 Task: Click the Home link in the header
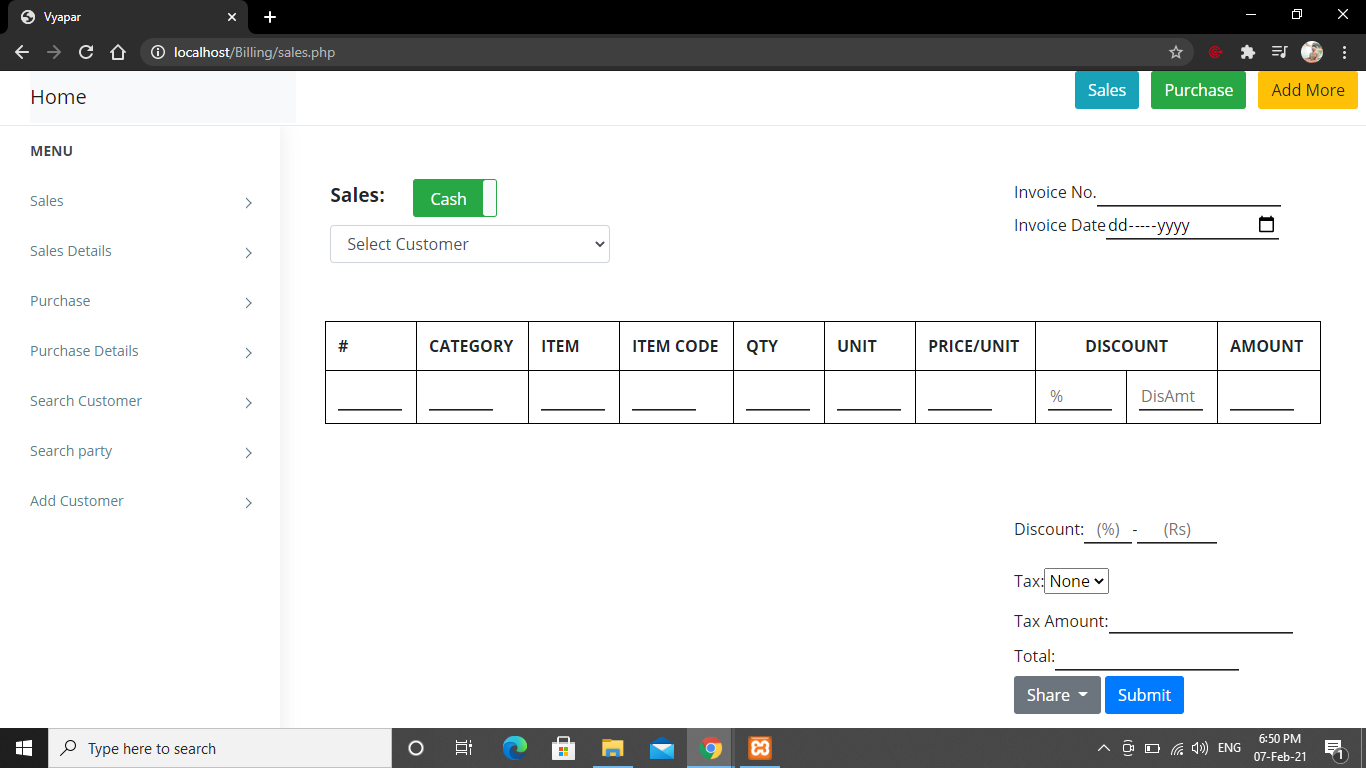(x=58, y=97)
